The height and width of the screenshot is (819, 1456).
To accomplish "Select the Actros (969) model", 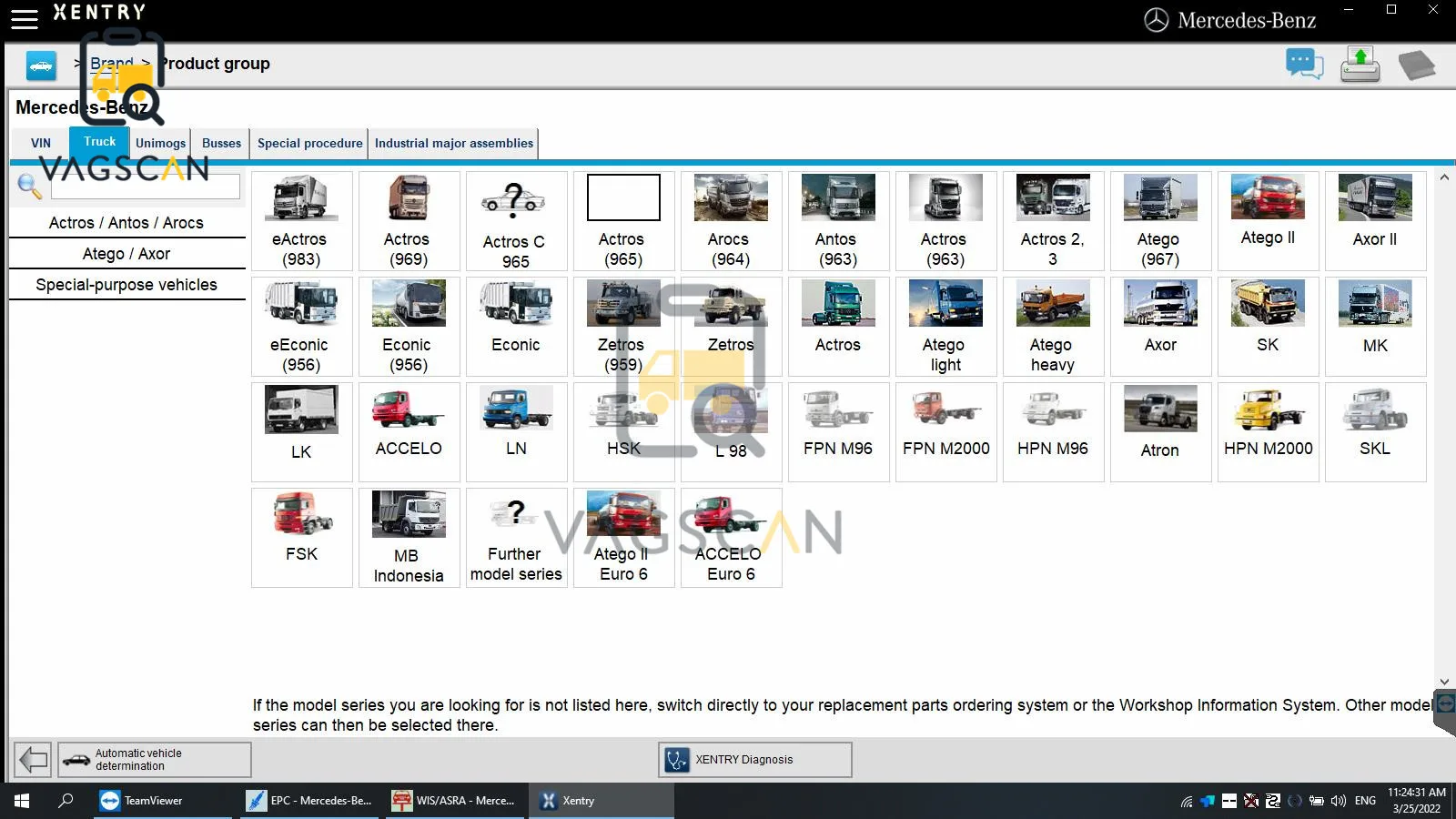I will [409, 221].
